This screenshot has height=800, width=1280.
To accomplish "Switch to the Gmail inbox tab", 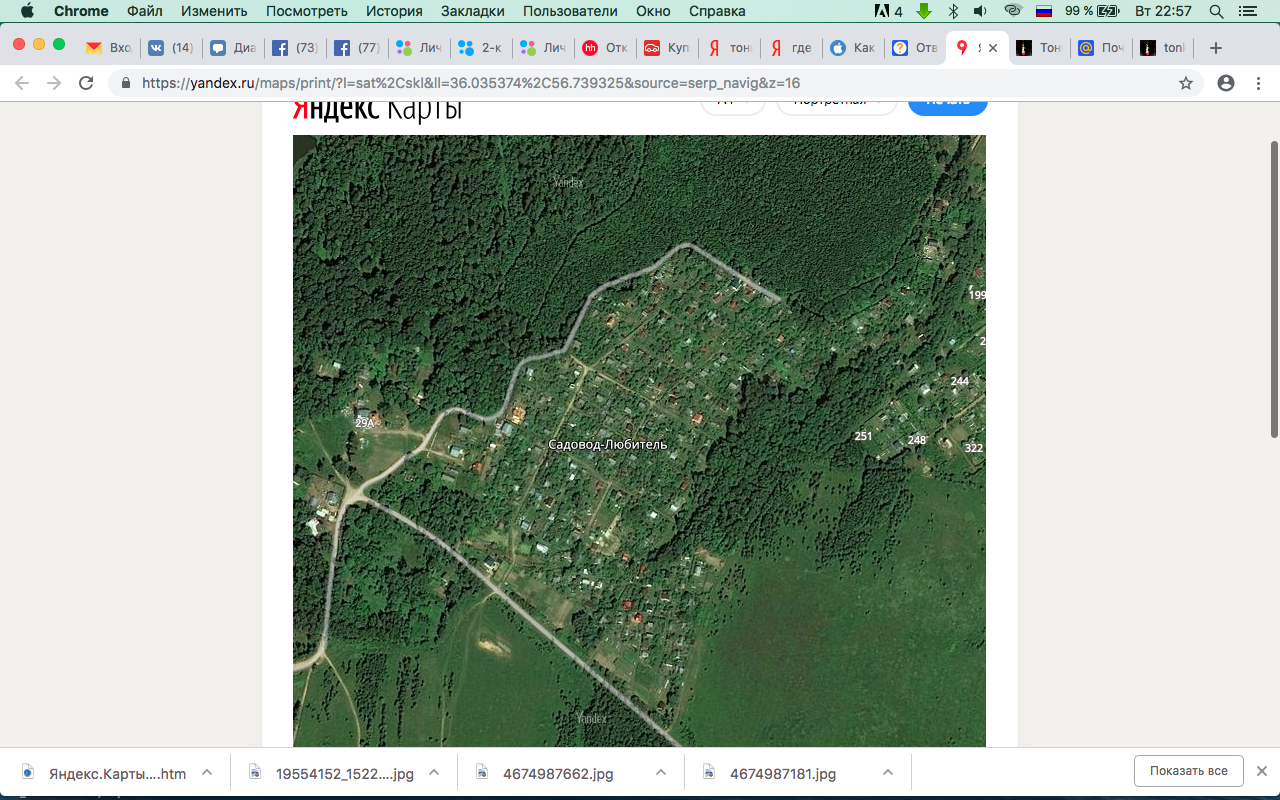I will [109, 47].
